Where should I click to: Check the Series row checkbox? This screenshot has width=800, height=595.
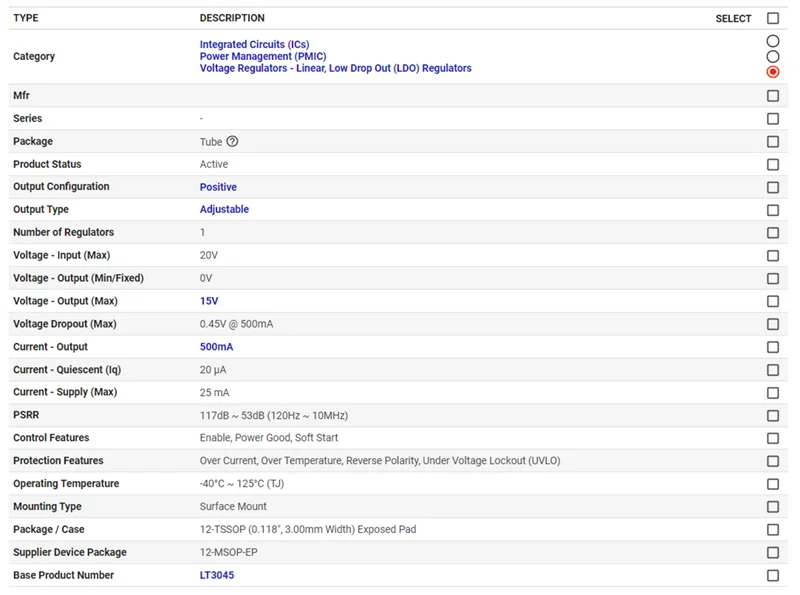pos(773,119)
